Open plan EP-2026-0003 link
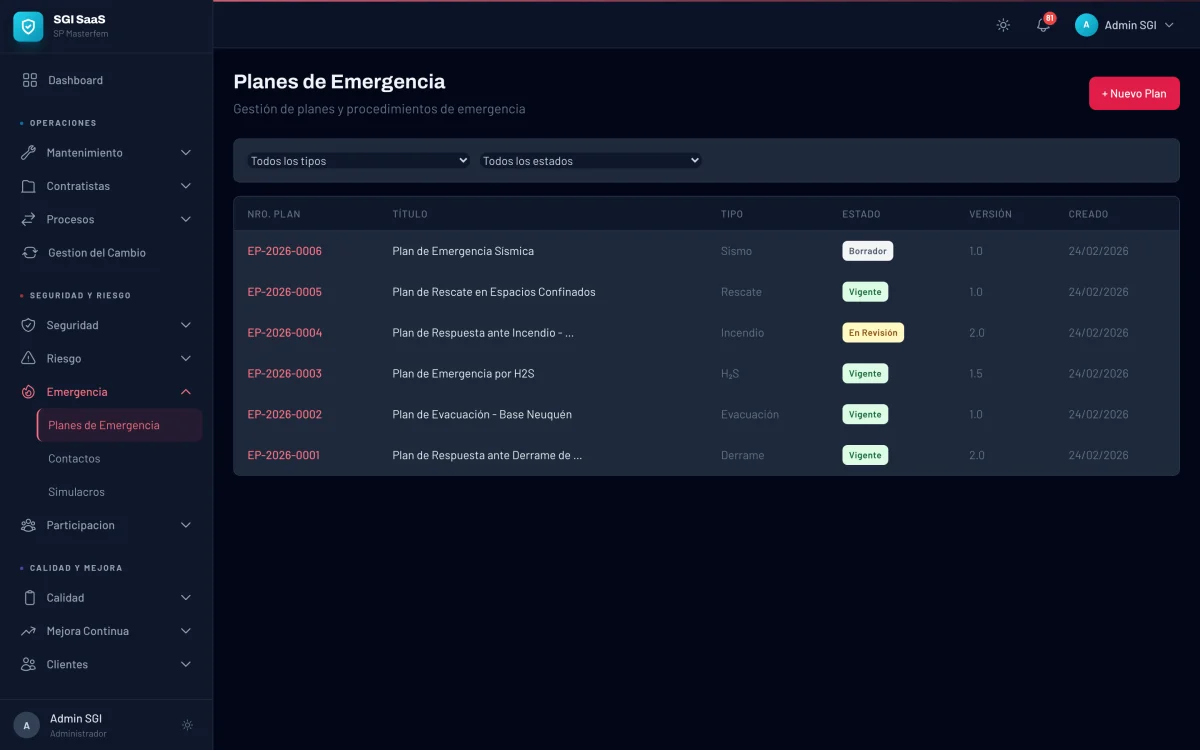1200x750 pixels. point(284,373)
